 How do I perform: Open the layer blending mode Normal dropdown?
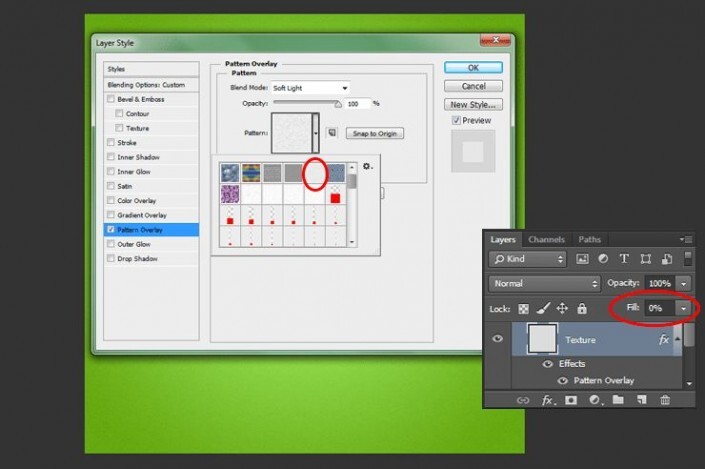tap(544, 284)
